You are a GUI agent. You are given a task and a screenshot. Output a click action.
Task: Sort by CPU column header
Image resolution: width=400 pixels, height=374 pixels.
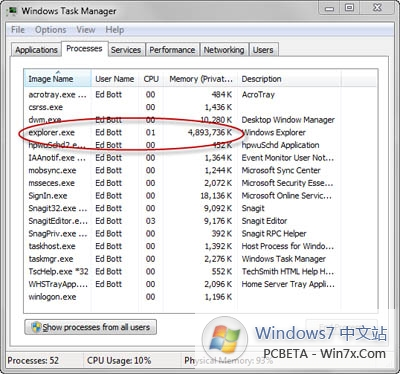[151, 79]
